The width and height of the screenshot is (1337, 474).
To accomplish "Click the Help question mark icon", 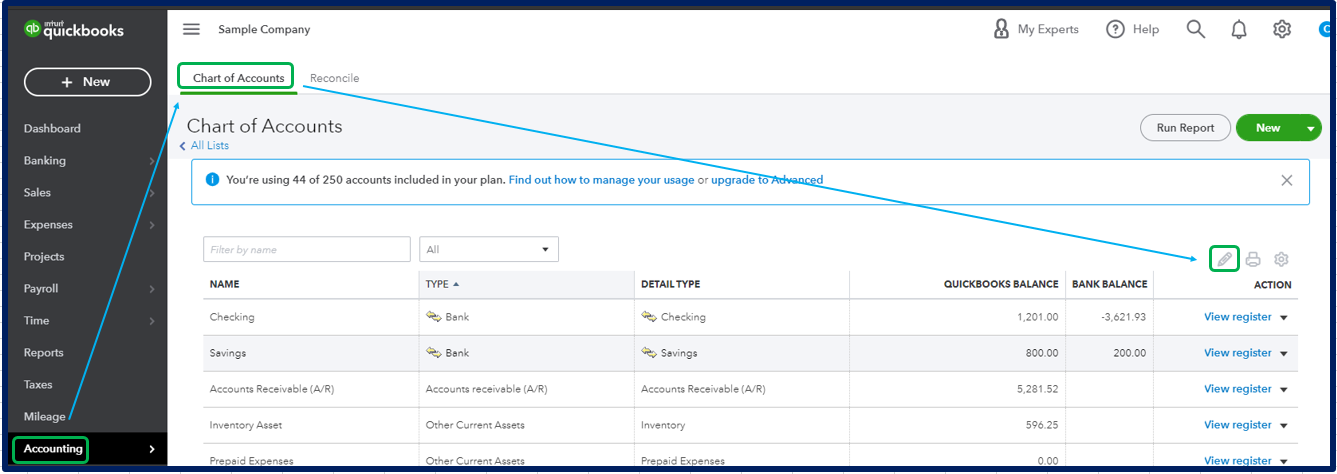I will point(1115,29).
